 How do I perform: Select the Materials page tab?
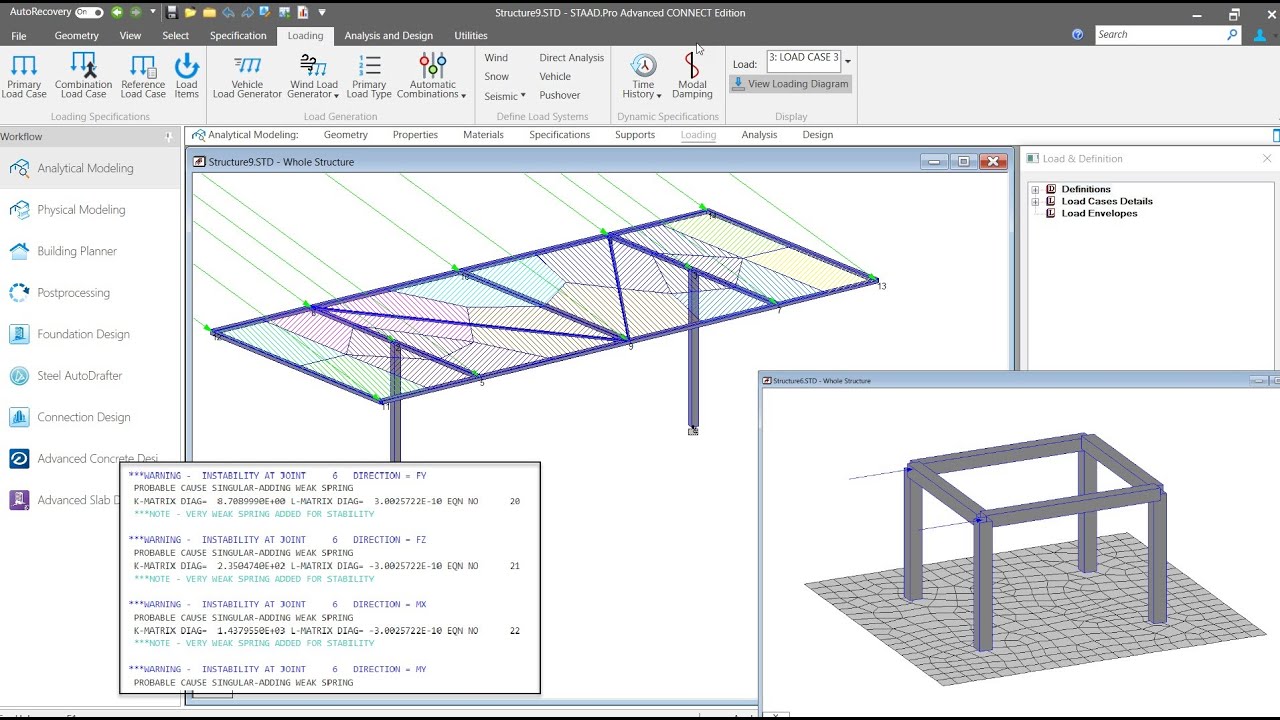point(483,135)
